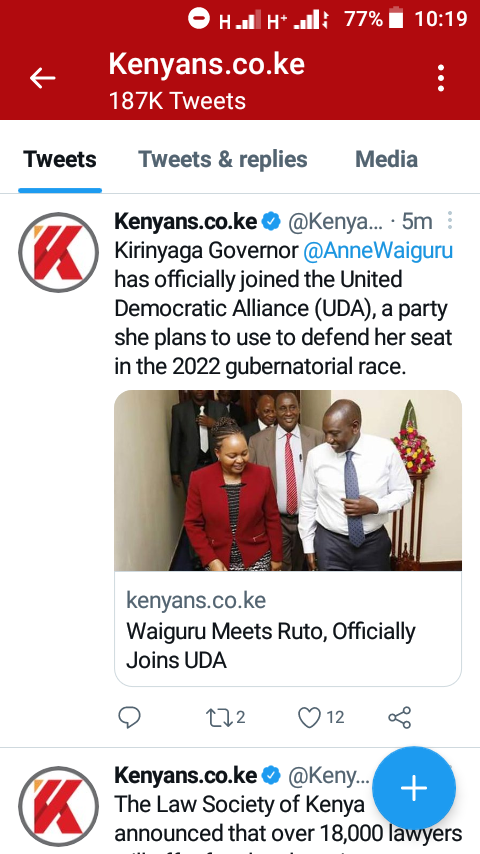The image size is (480, 854).
Task: Open the three-dot overflow menu in header
Action: 441,78
